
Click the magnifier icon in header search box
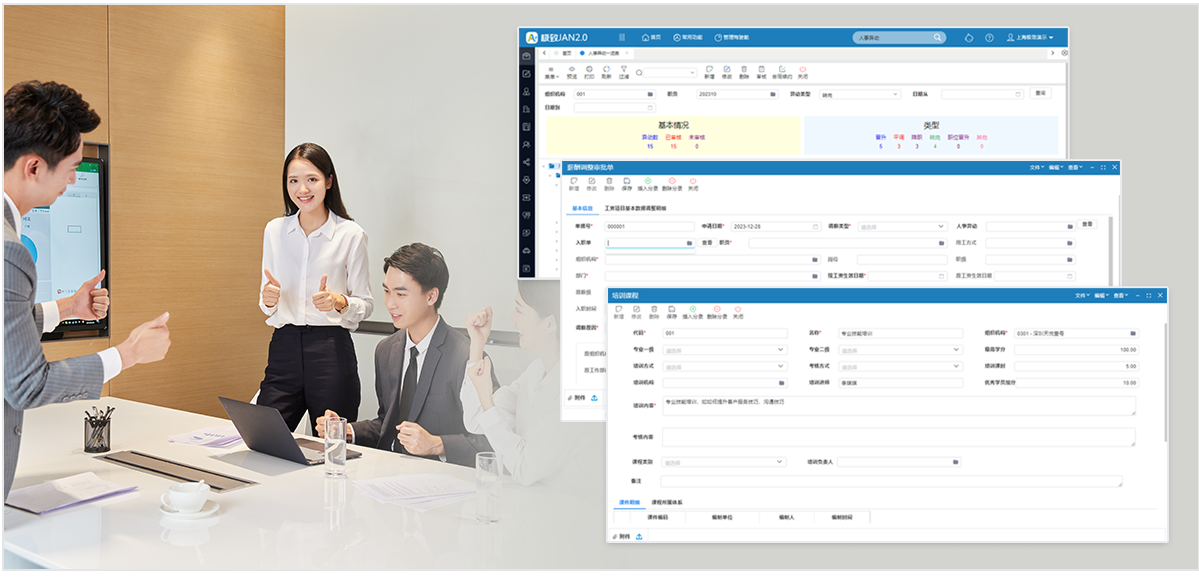[x=937, y=37]
